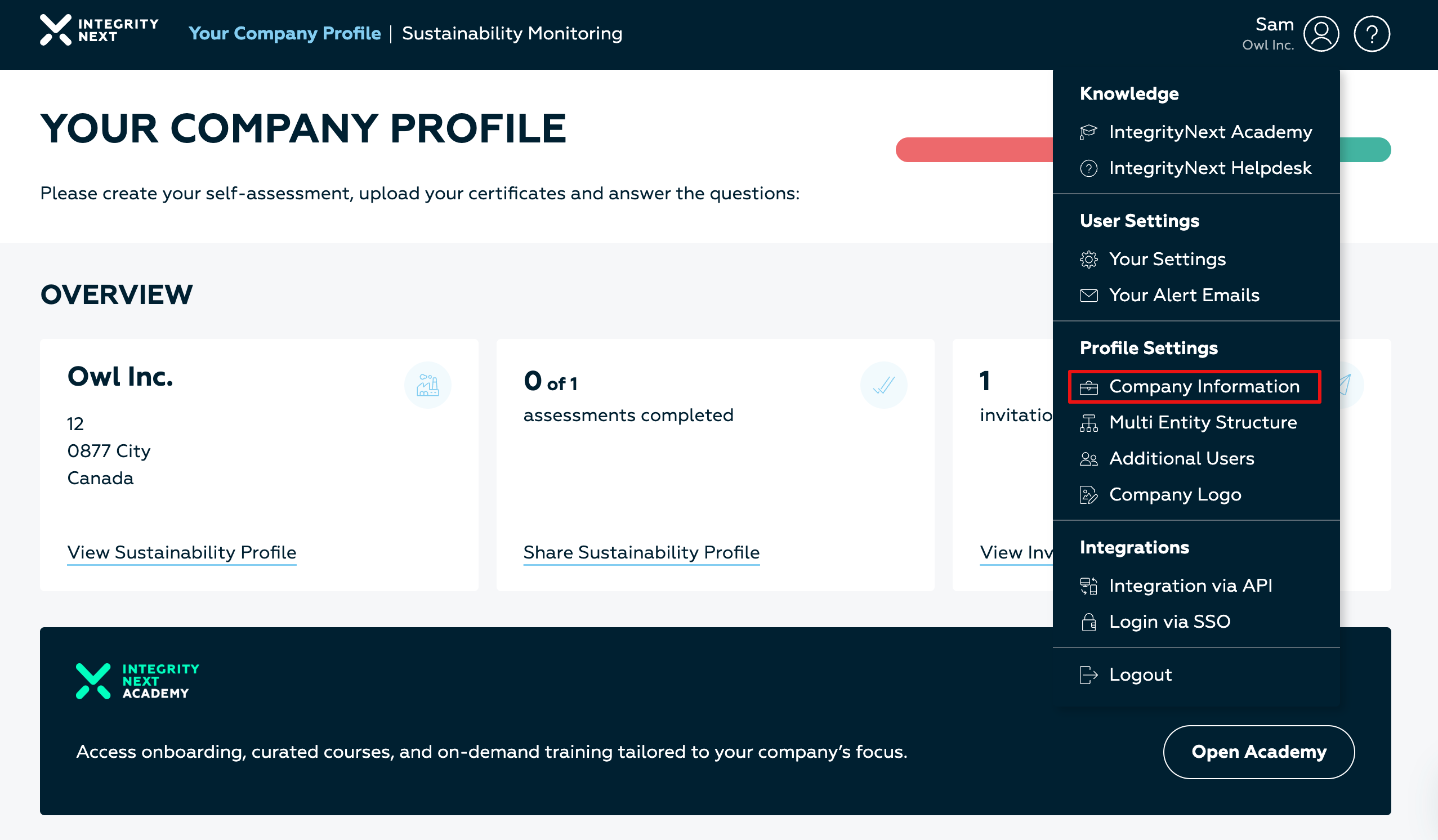Open Company Information menu item
The height and width of the screenshot is (840, 1438).
[1204, 387]
